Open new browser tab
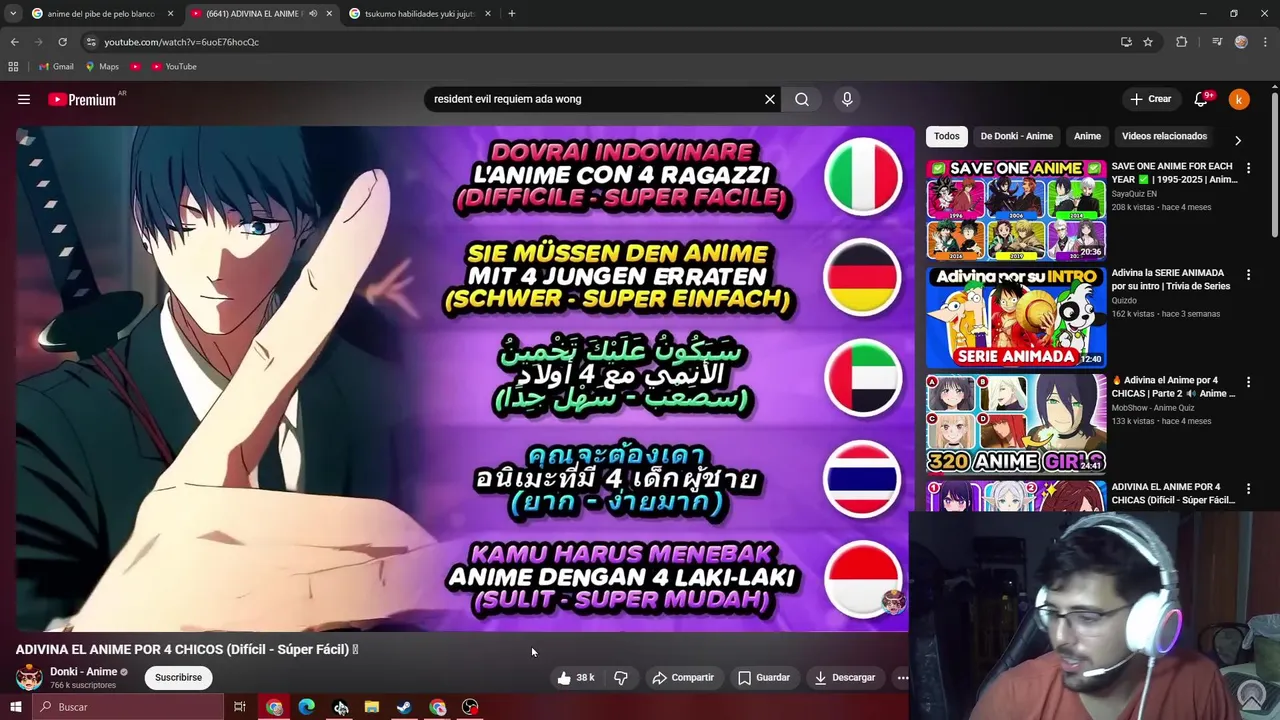 tap(511, 14)
